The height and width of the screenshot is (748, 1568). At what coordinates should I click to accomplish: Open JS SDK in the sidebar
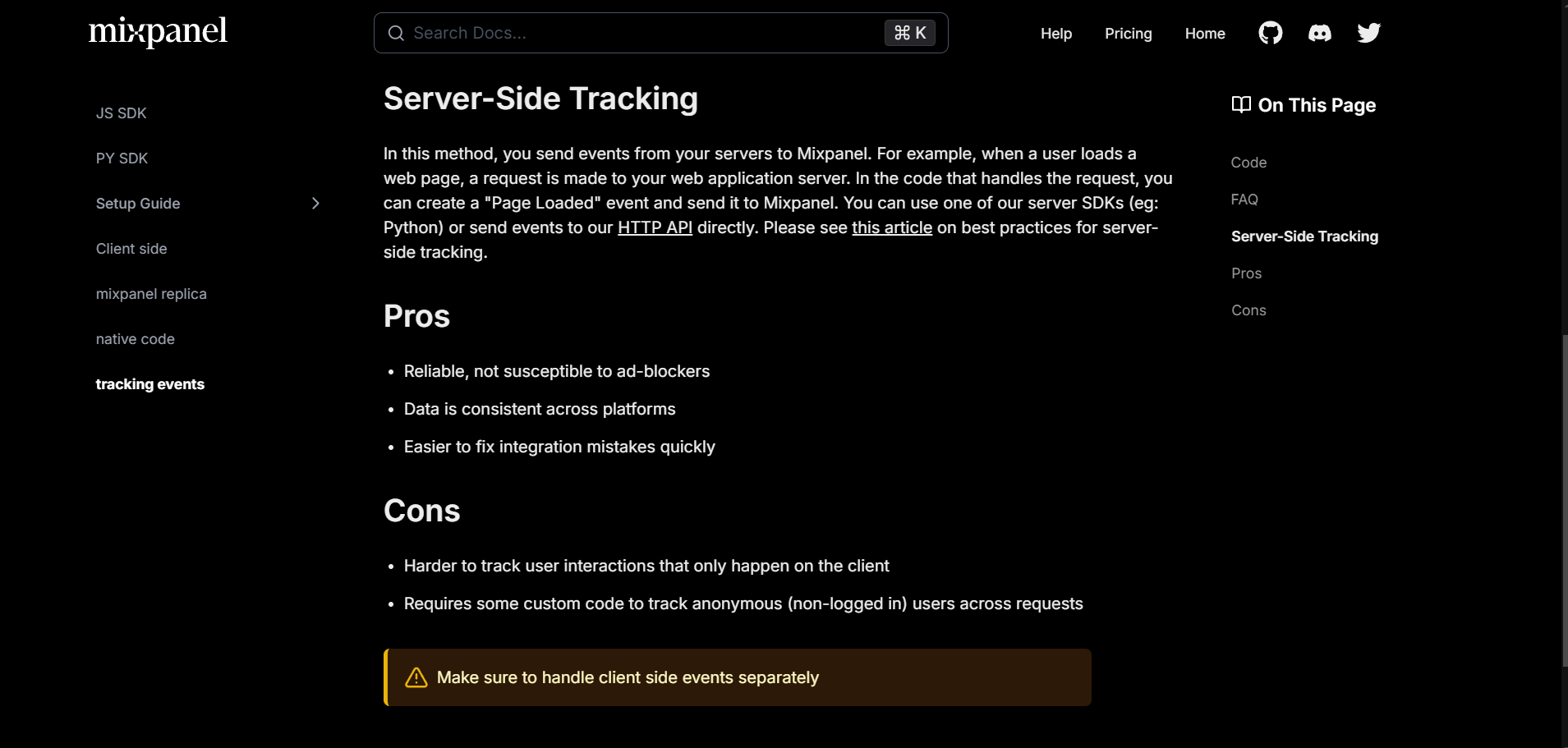(x=121, y=113)
